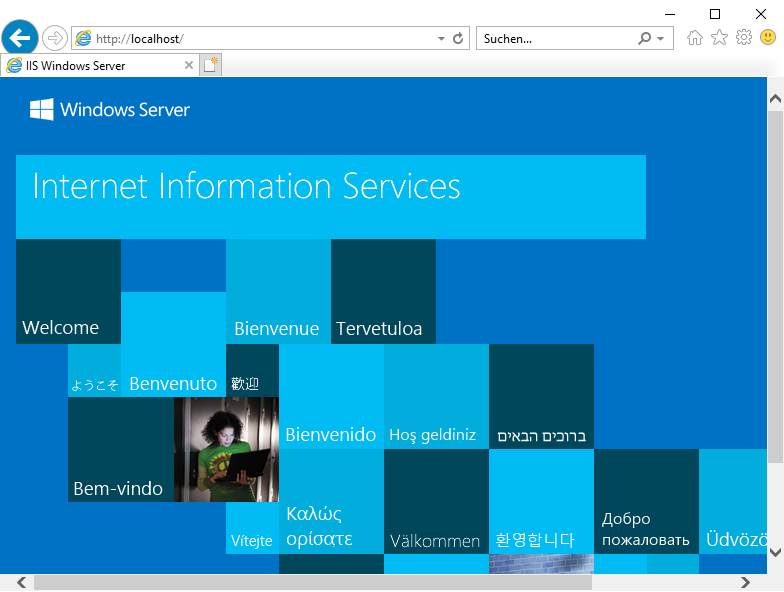The height and width of the screenshot is (592, 784).
Task: Click the smiley feedback icon
Action: (x=767, y=38)
